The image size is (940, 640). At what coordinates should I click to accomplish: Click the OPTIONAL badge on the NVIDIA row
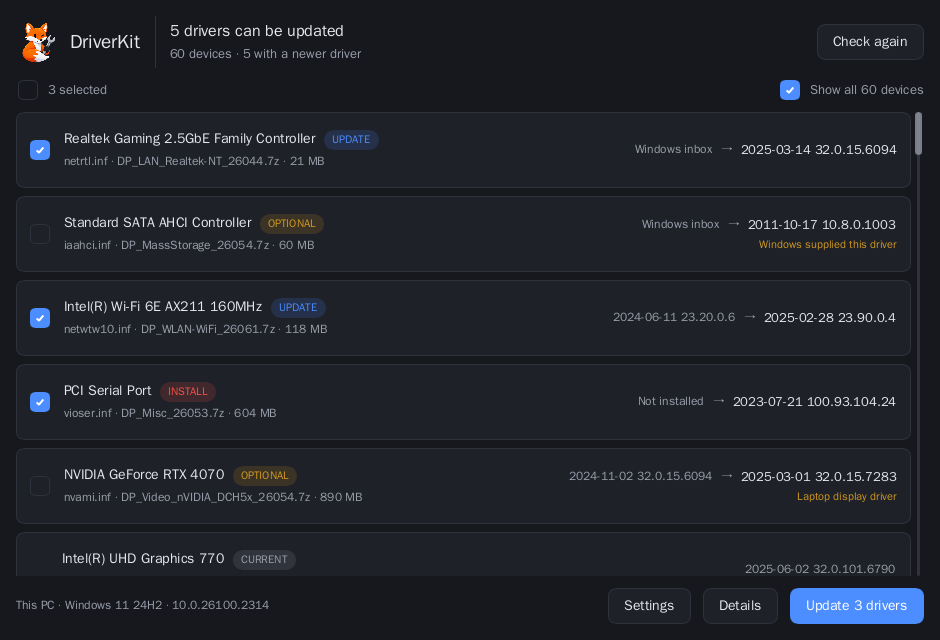click(264, 475)
